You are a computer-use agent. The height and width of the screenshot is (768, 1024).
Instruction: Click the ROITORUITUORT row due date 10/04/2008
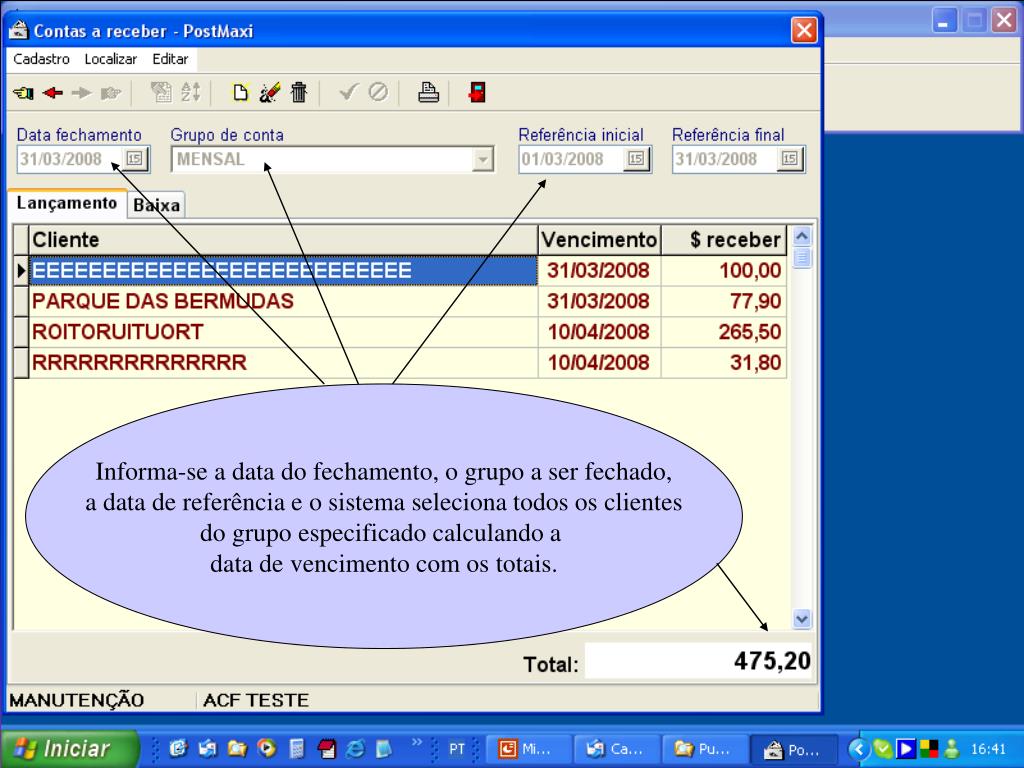click(x=599, y=332)
